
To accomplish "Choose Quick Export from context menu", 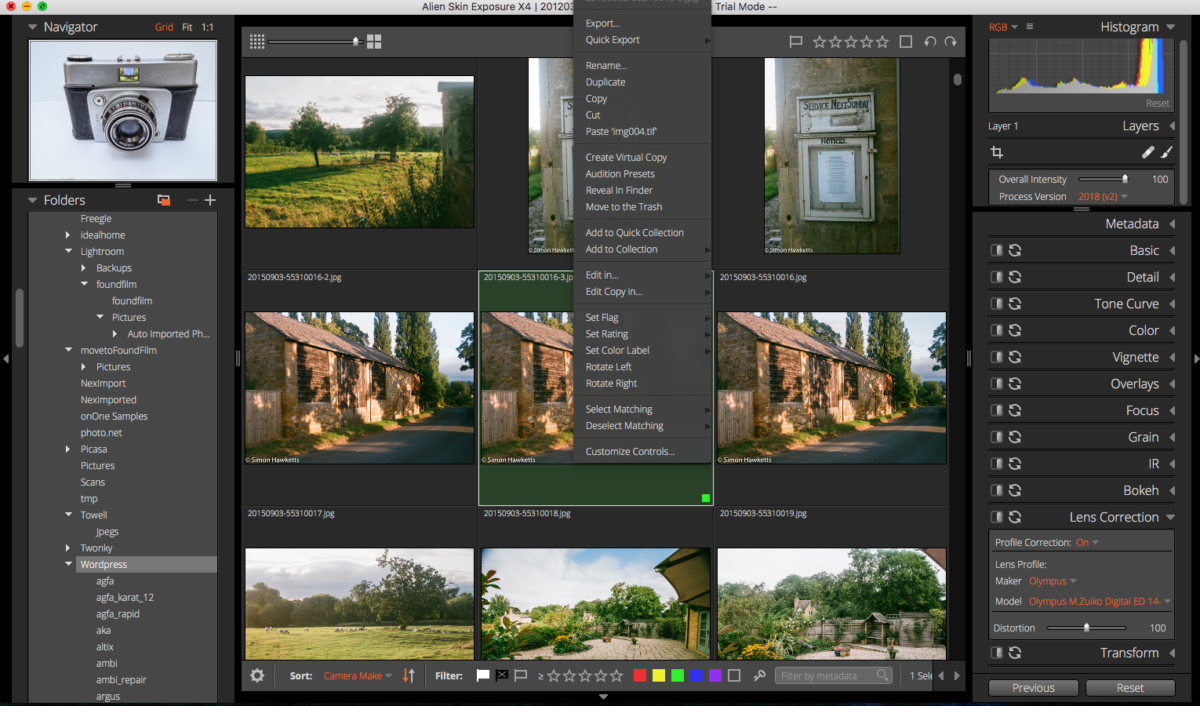I will coord(642,40).
